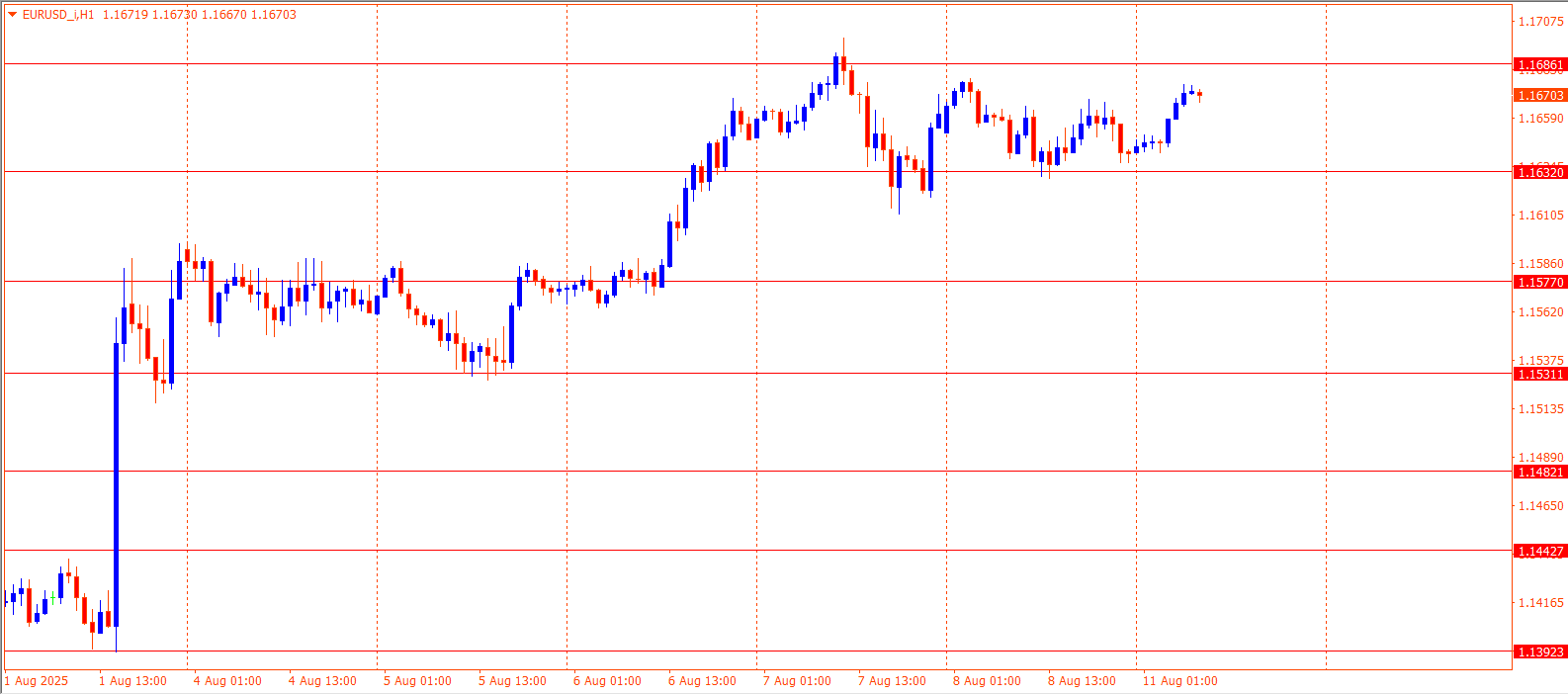Click the 1 Aug 2025 time axis label
Viewport: 1568px width, 695px height.
click(x=37, y=681)
